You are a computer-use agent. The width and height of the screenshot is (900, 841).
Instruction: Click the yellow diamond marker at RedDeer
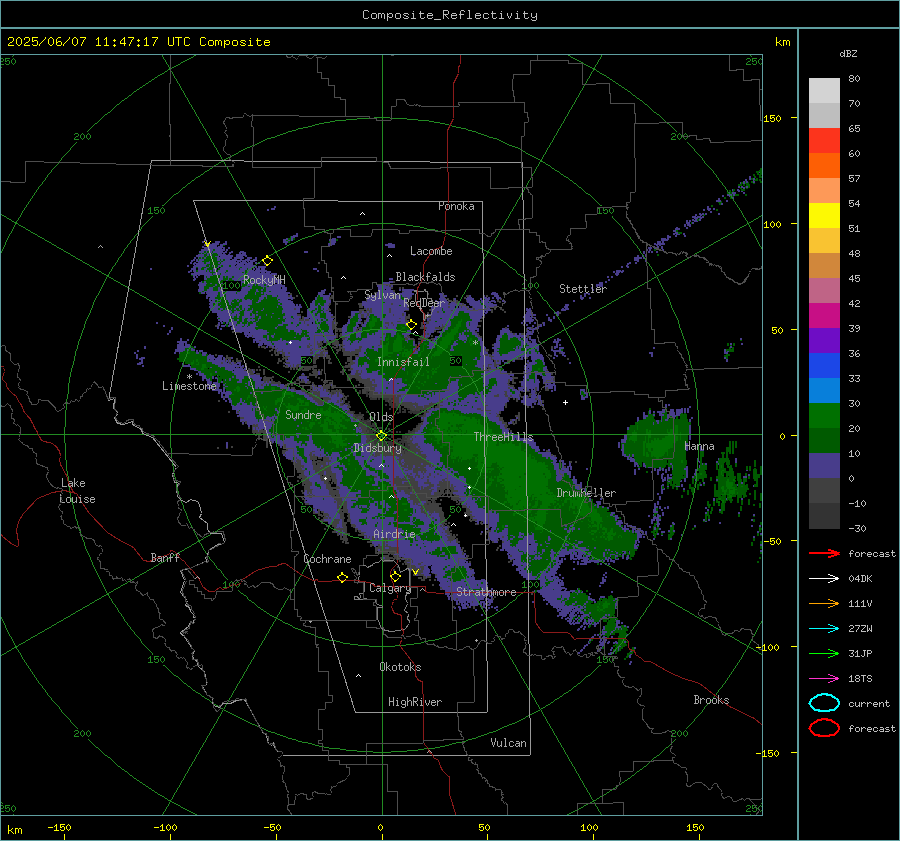click(412, 325)
